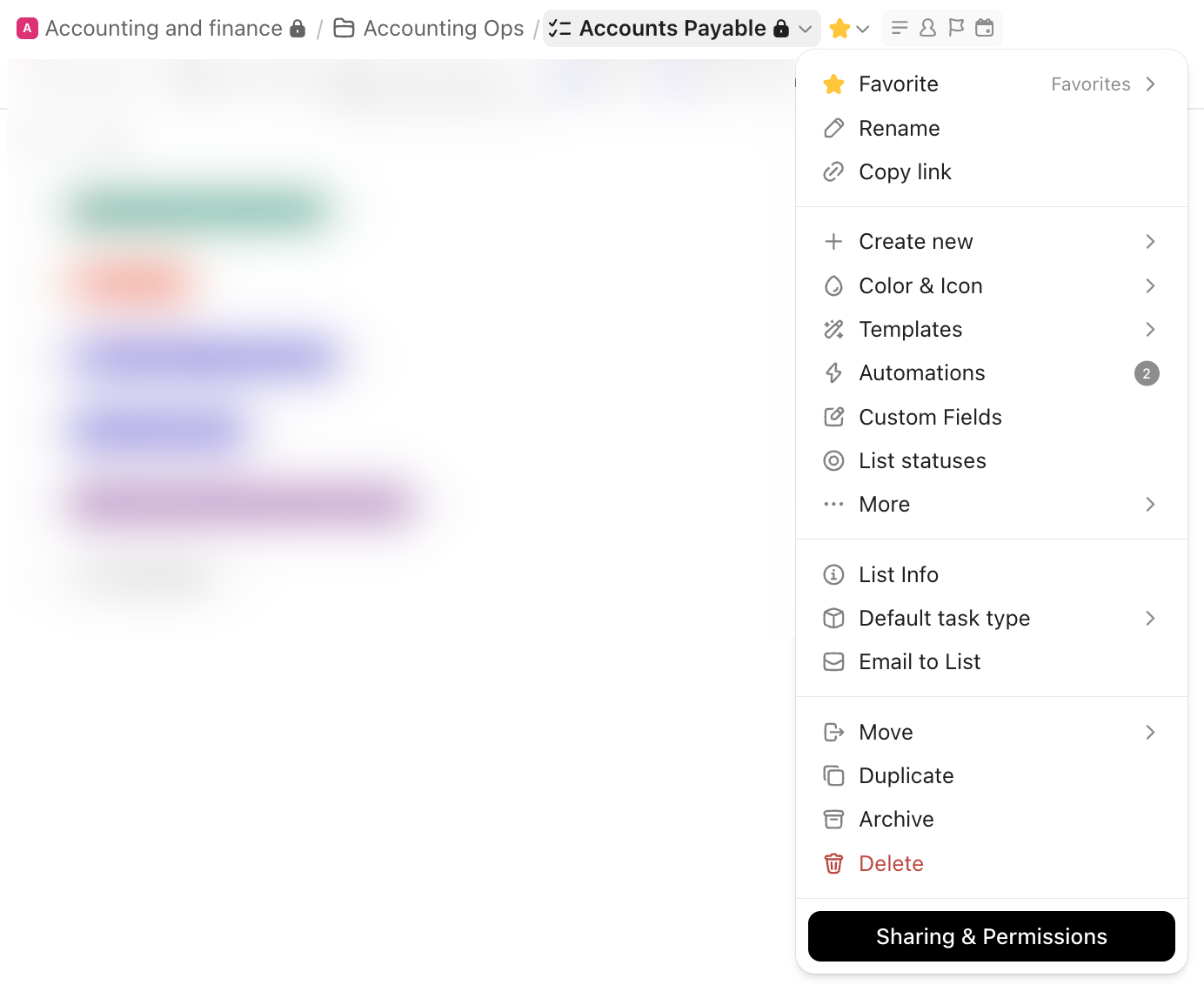This screenshot has width=1204, height=985.
Task: Select the Email to List envelope icon
Action: (x=833, y=661)
